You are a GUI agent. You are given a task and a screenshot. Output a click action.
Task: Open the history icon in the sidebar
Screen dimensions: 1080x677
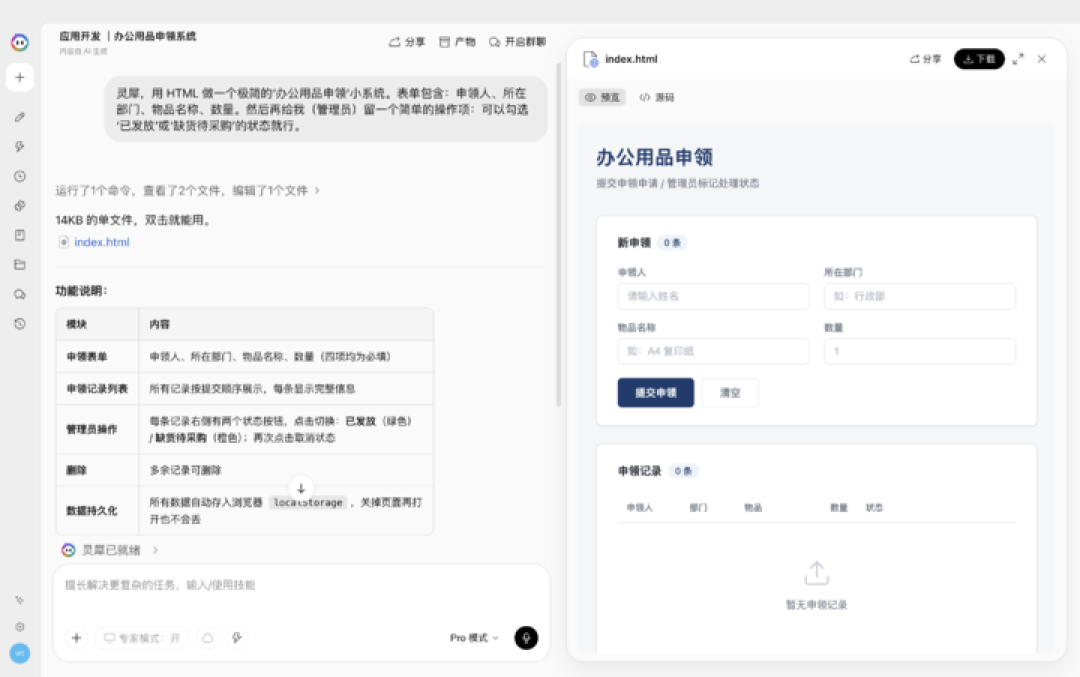click(20, 324)
